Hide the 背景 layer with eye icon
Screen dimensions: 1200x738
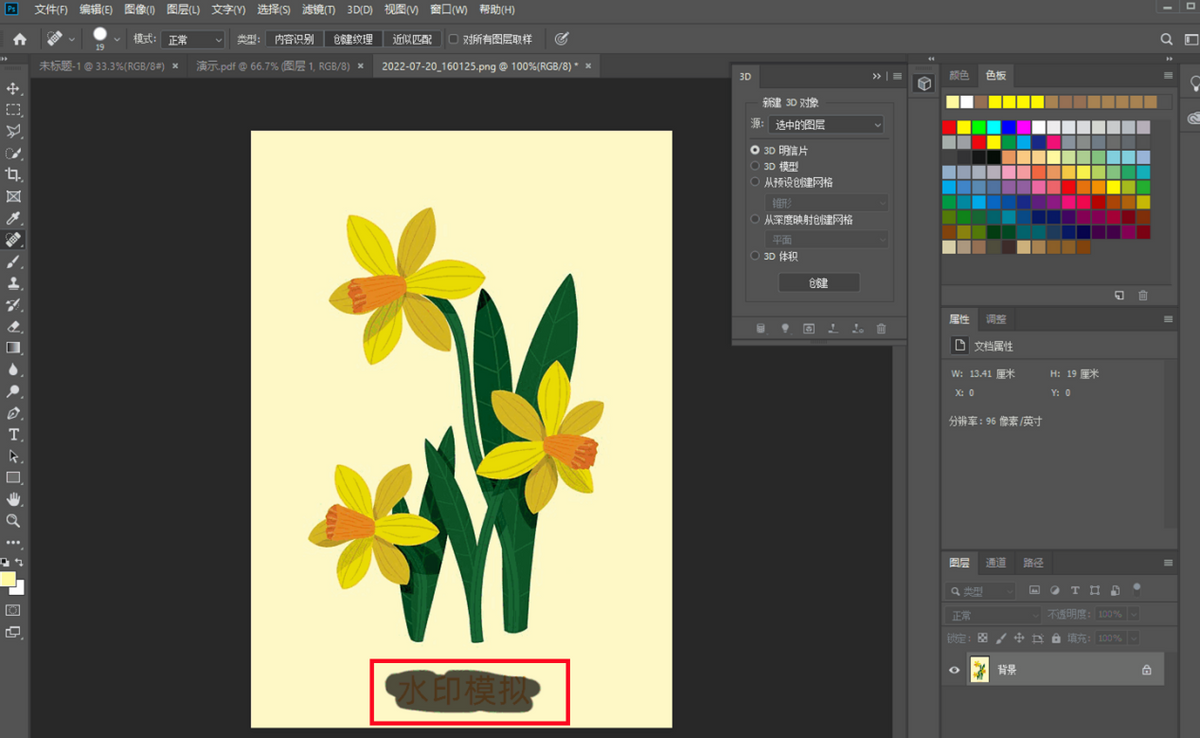coord(954,670)
